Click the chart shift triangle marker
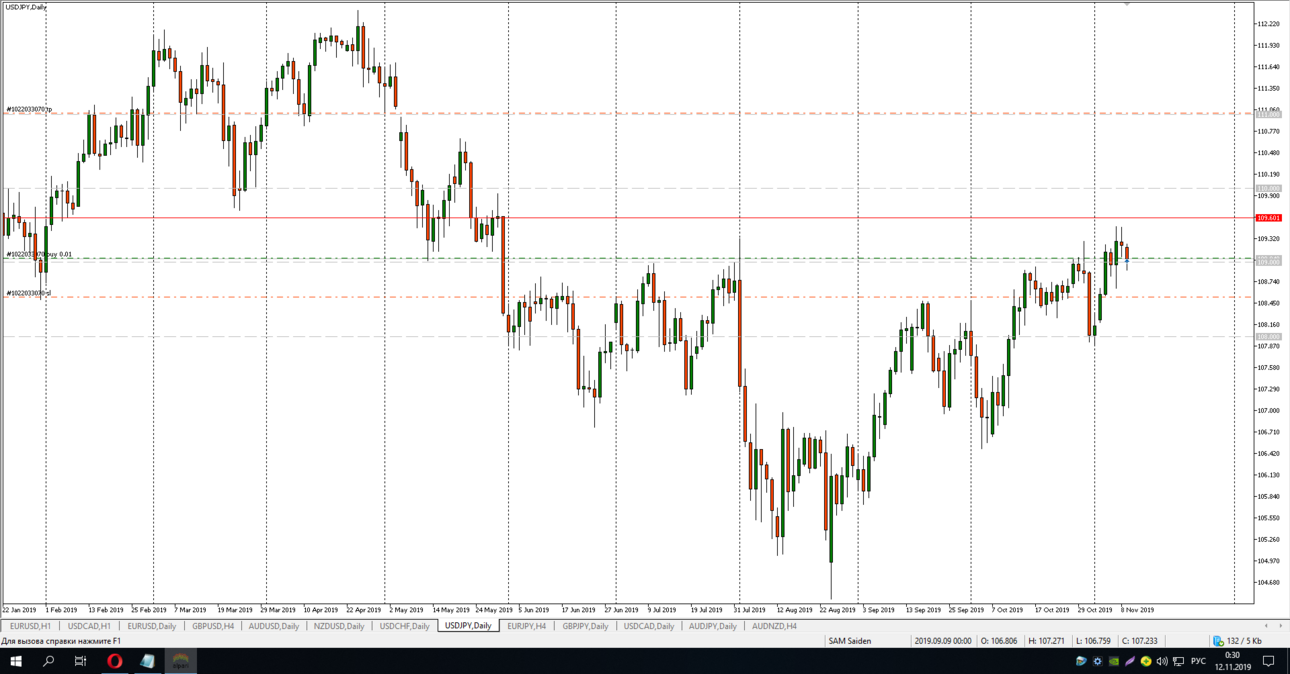The height and width of the screenshot is (674, 1290). pyautogui.click(x=1127, y=4)
